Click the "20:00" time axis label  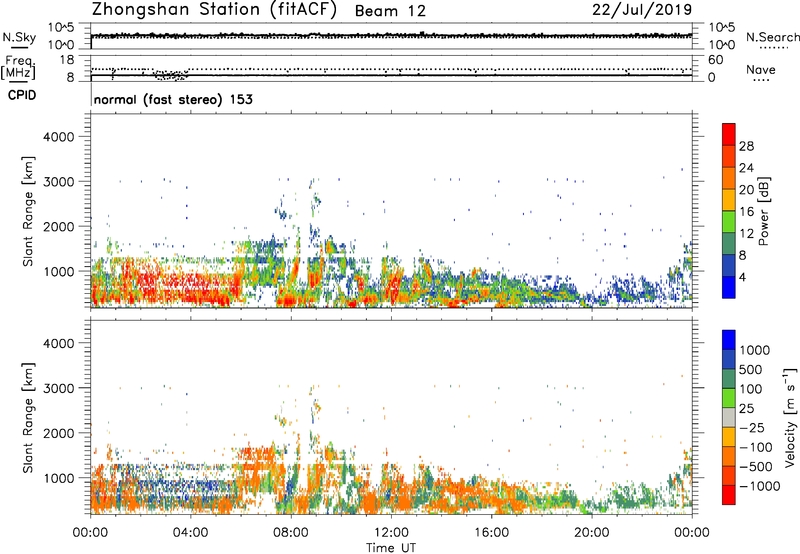point(592,533)
